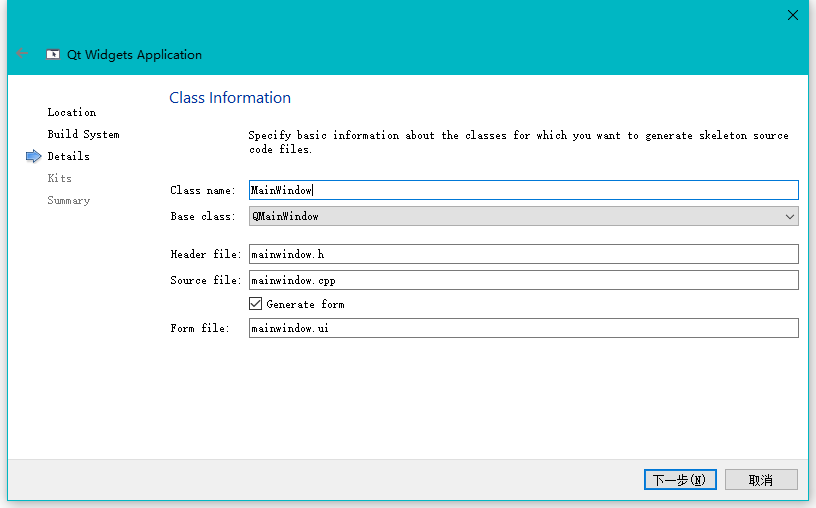This screenshot has width=816, height=508.
Task: Select the Location wizard step
Action: pyautogui.click(x=72, y=112)
